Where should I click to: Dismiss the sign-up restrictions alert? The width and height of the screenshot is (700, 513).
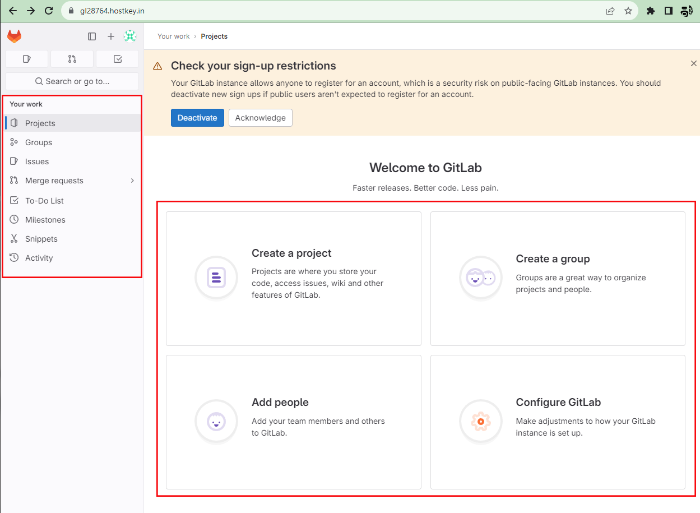[693, 64]
